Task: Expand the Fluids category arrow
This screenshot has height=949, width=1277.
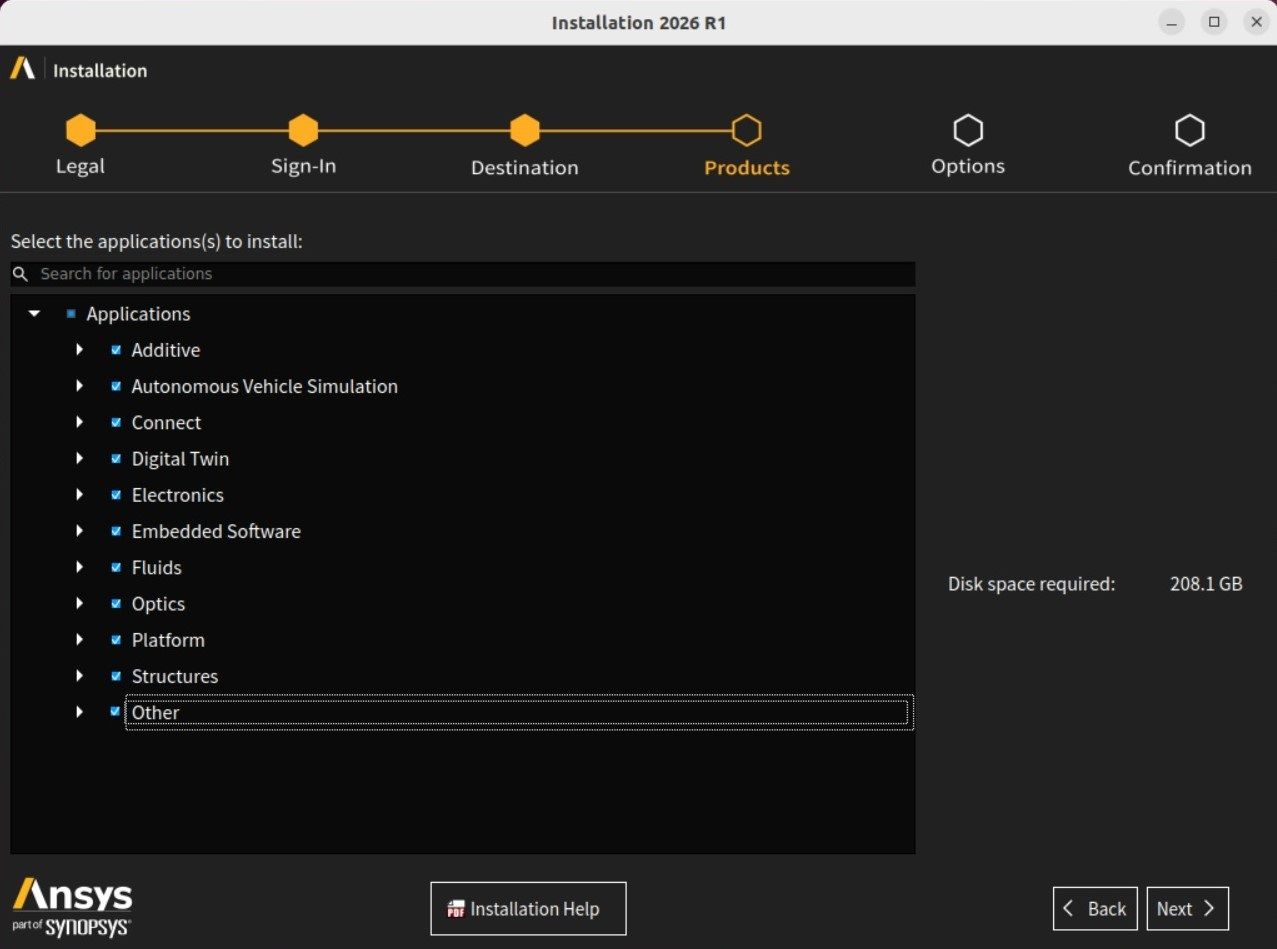Action: click(x=80, y=567)
